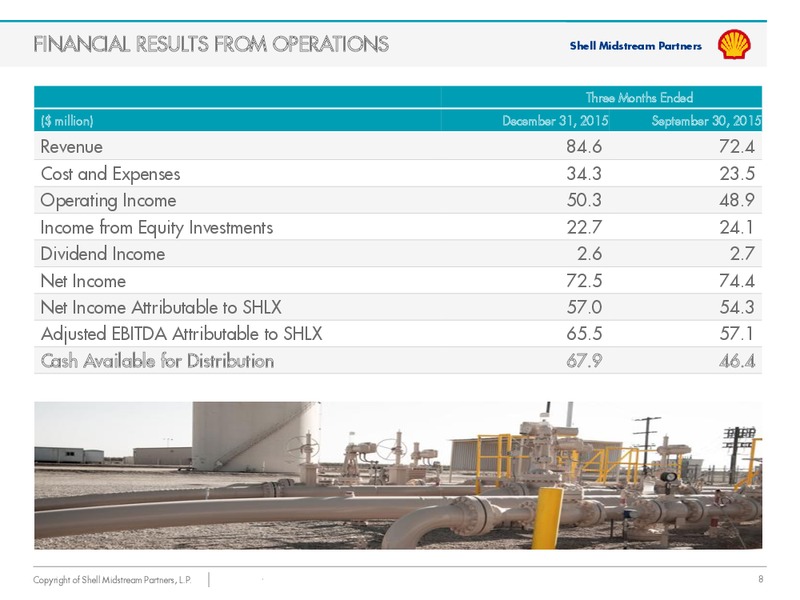This screenshot has width=800, height=600.
Task: Click the Revenue value 72.4
Action: [x=737, y=147]
